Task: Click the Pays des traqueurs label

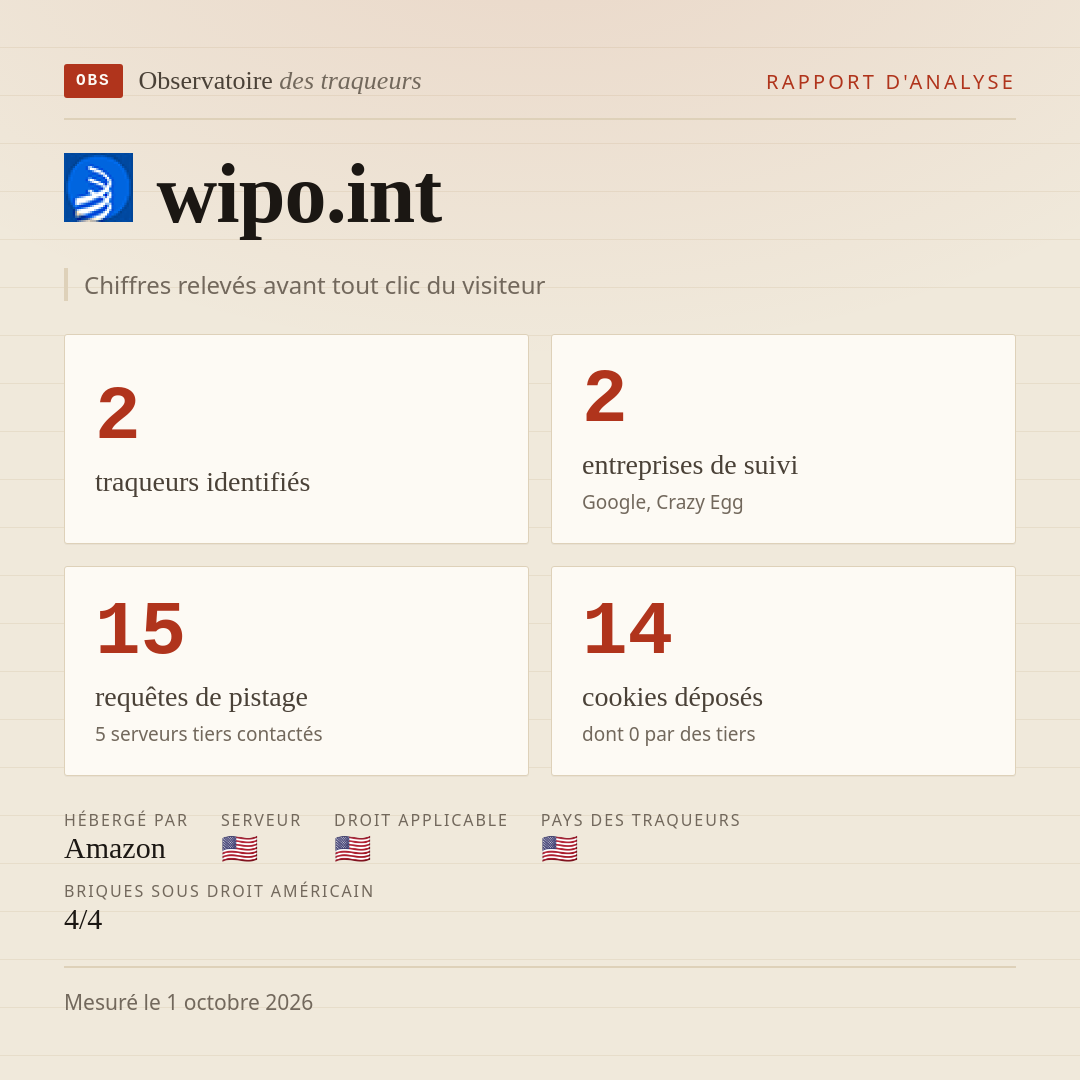Action: point(641,820)
